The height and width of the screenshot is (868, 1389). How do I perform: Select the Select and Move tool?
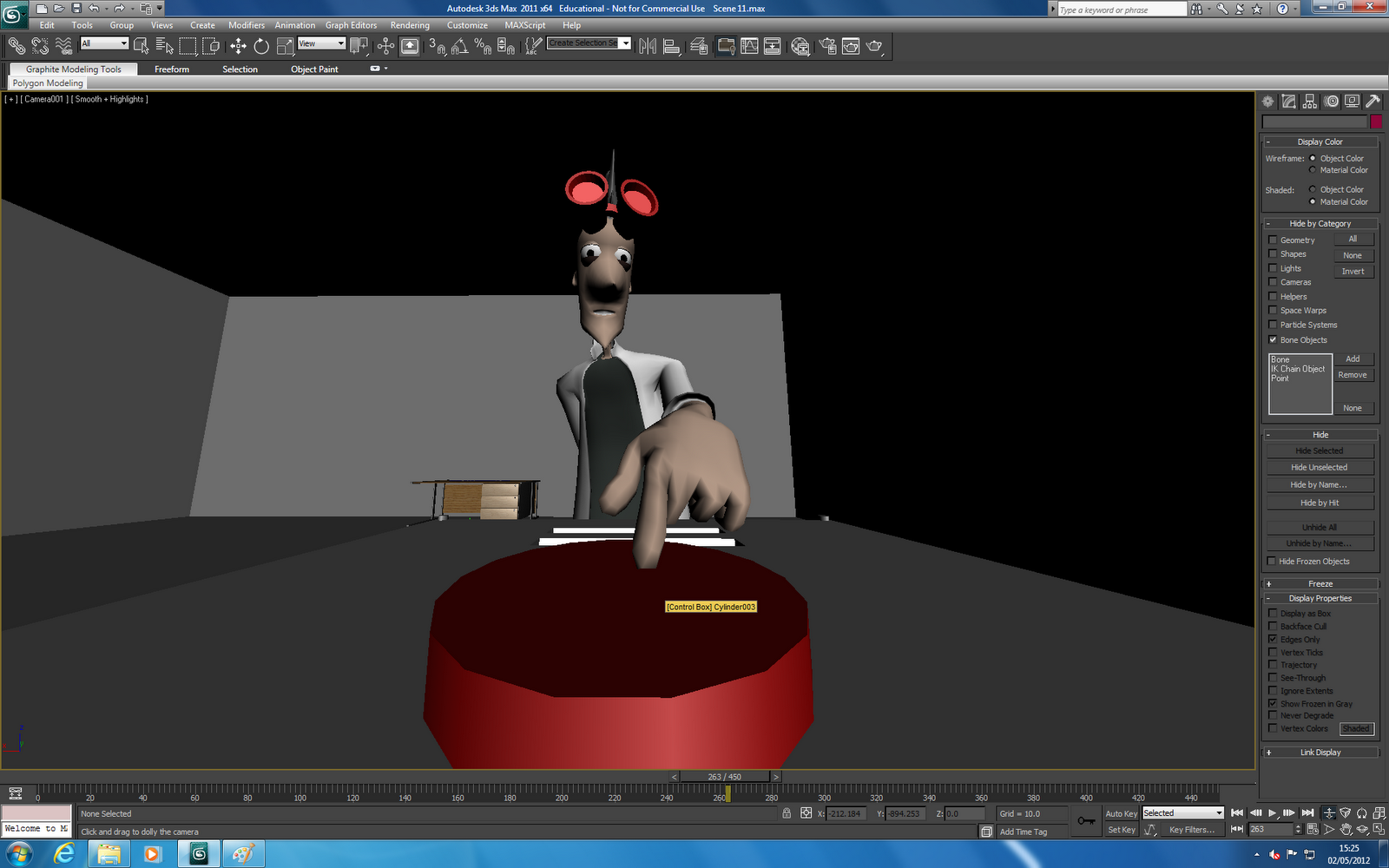tap(236, 45)
